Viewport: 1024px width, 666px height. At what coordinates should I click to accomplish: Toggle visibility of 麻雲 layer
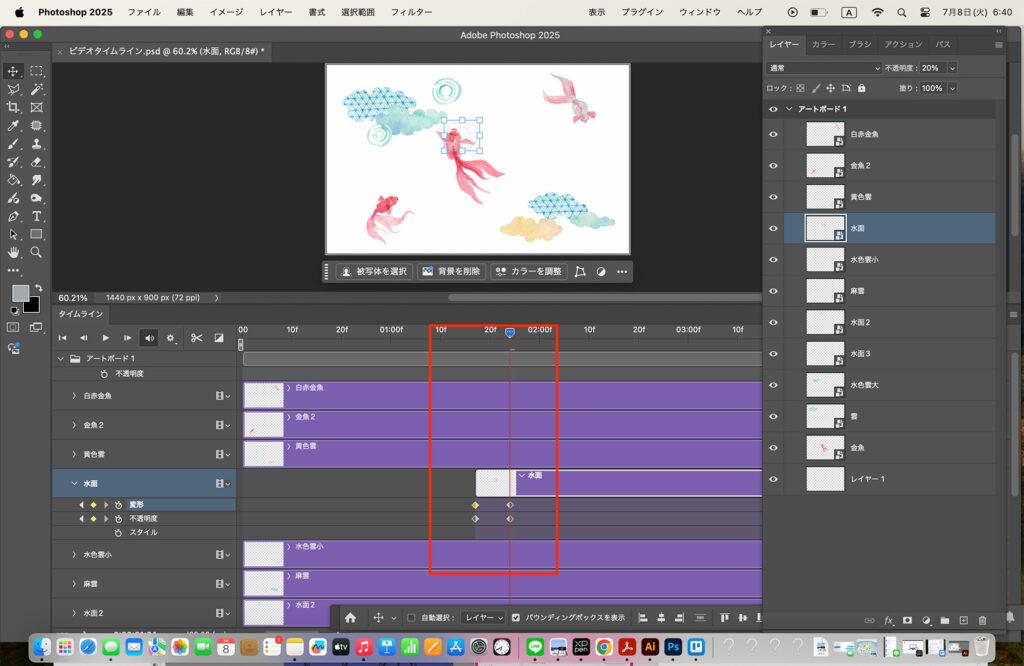click(773, 291)
